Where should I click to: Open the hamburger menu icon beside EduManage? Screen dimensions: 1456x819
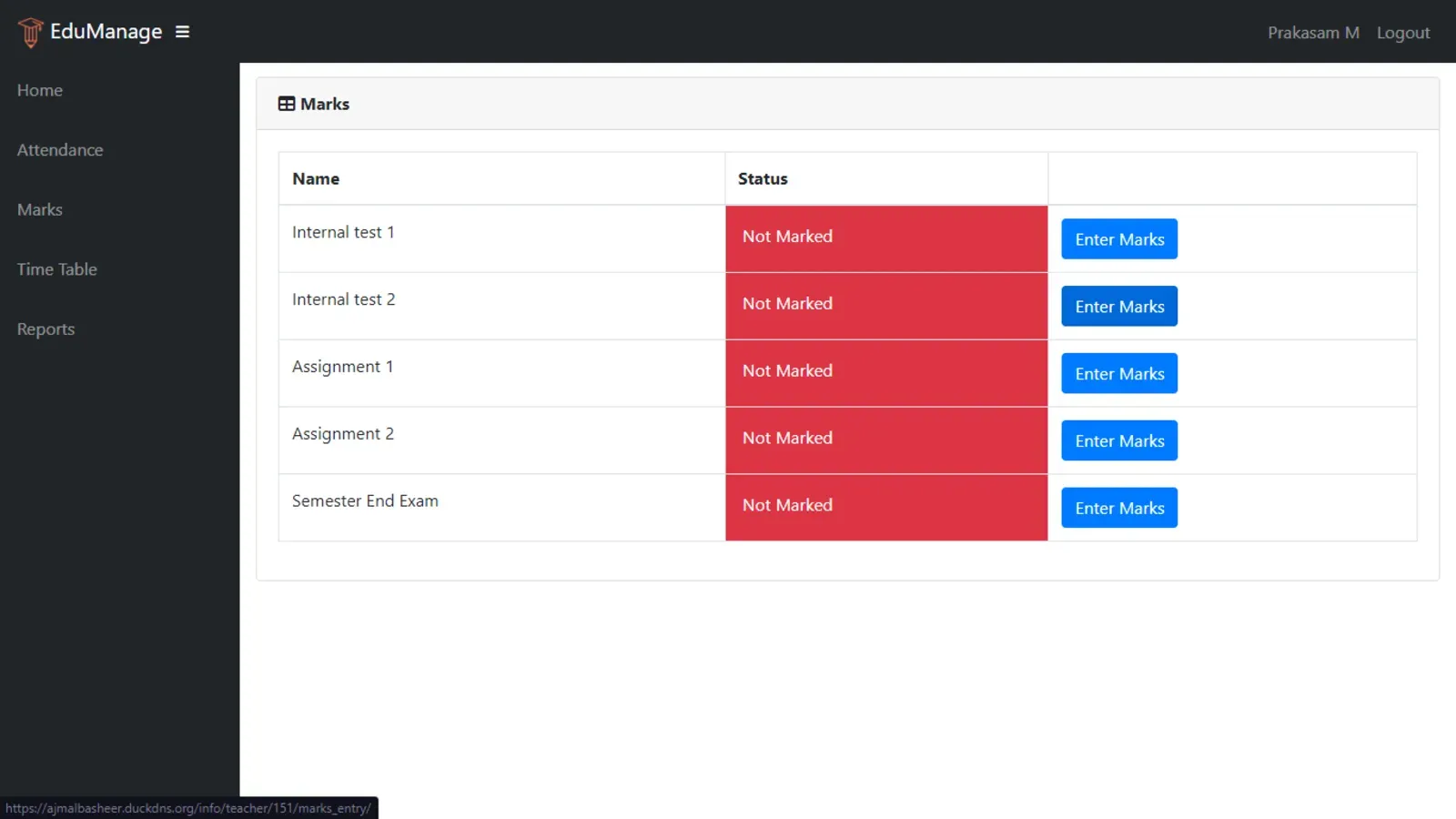(182, 31)
